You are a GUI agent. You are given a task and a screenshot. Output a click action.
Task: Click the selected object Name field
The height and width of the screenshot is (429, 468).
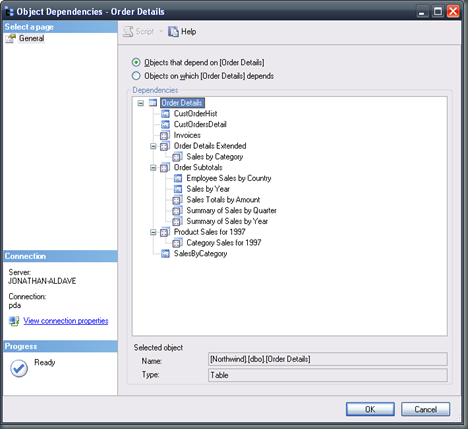click(328, 359)
